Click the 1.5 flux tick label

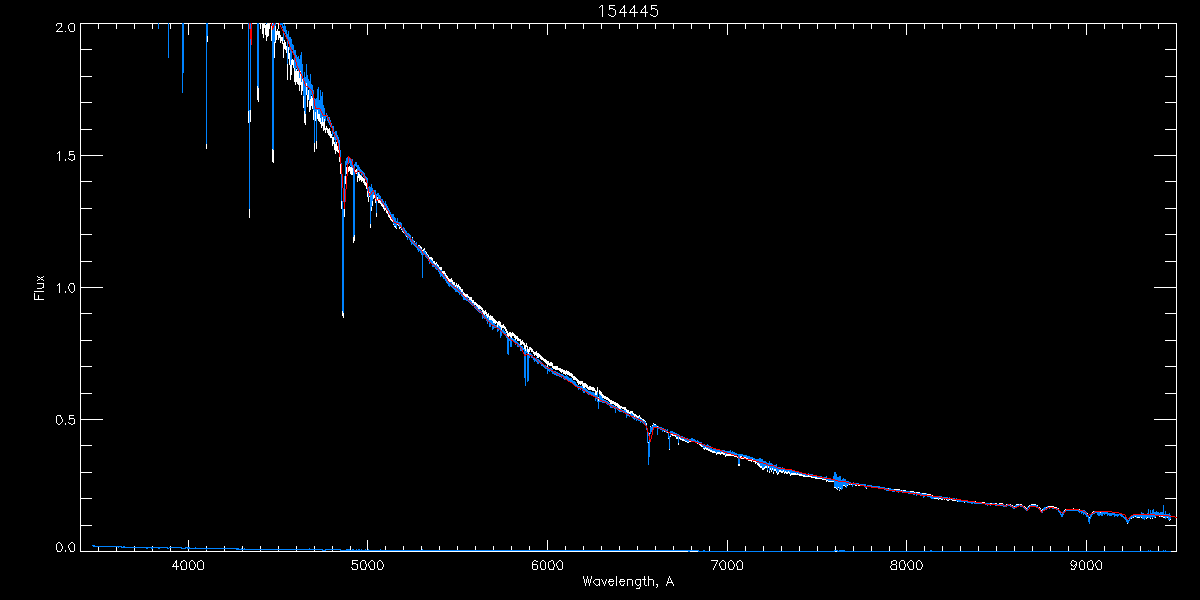(63, 156)
